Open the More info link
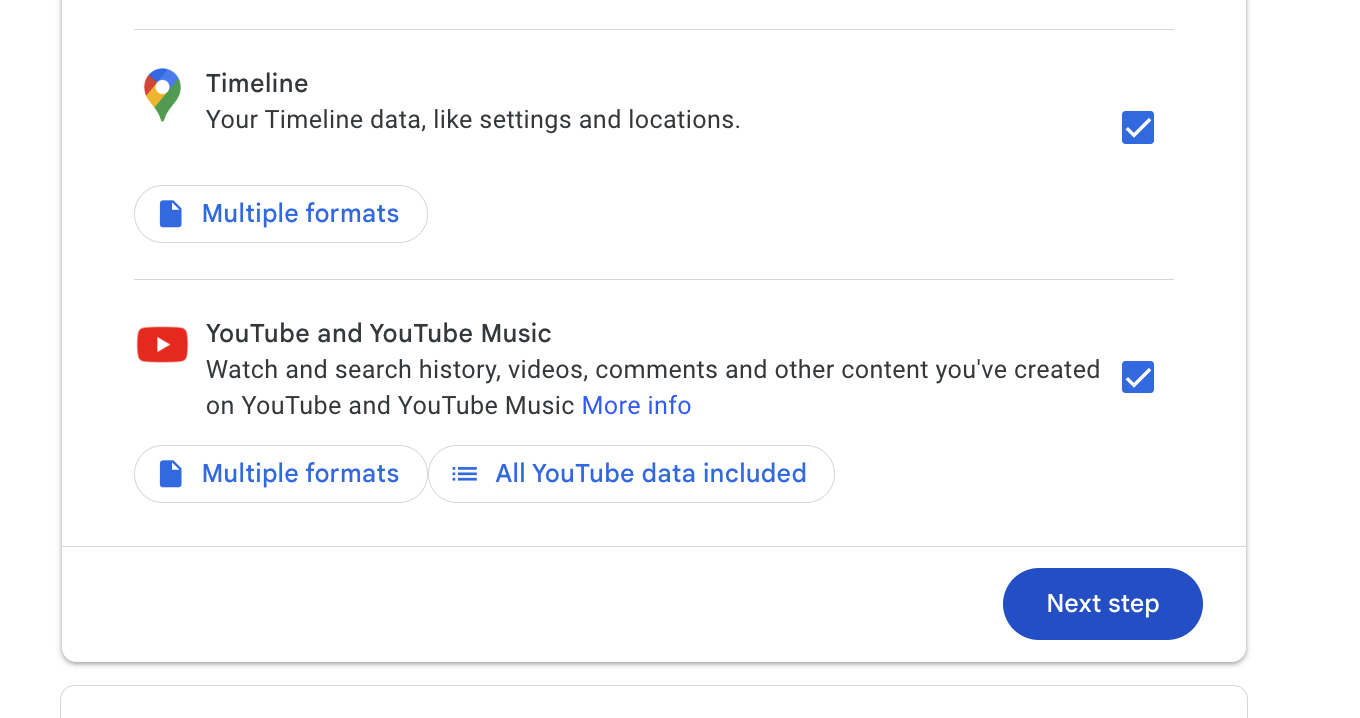This screenshot has width=1360, height=718. (x=636, y=406)
